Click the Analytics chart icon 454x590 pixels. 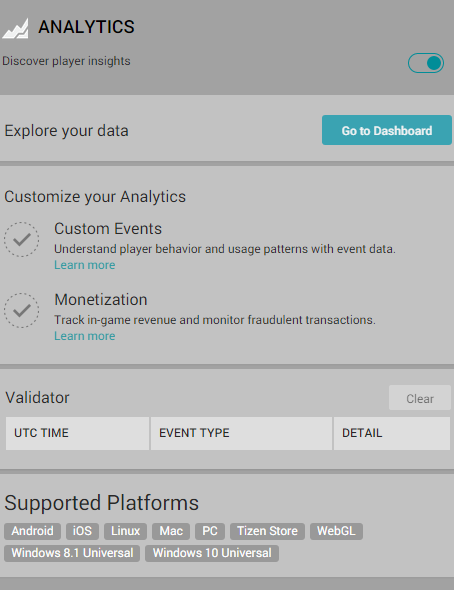click(15, 28)
